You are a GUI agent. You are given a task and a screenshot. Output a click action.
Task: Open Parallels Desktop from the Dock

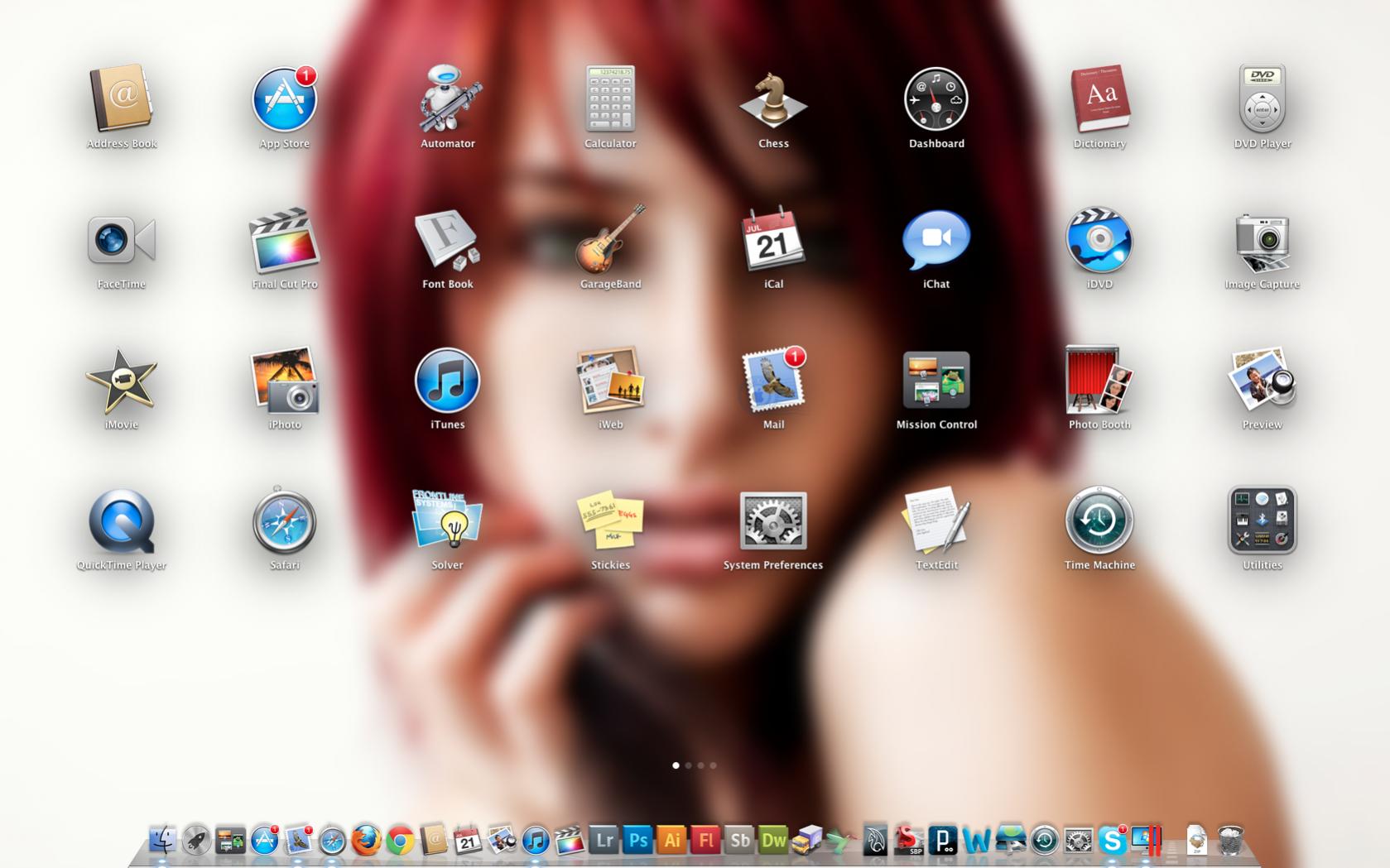(1147, 840)
